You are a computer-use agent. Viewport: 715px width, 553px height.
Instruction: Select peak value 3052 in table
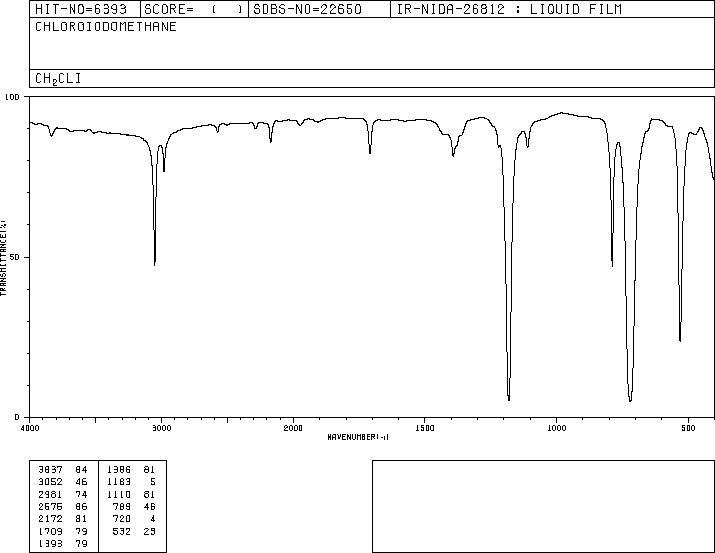click(x=51, y=482)
